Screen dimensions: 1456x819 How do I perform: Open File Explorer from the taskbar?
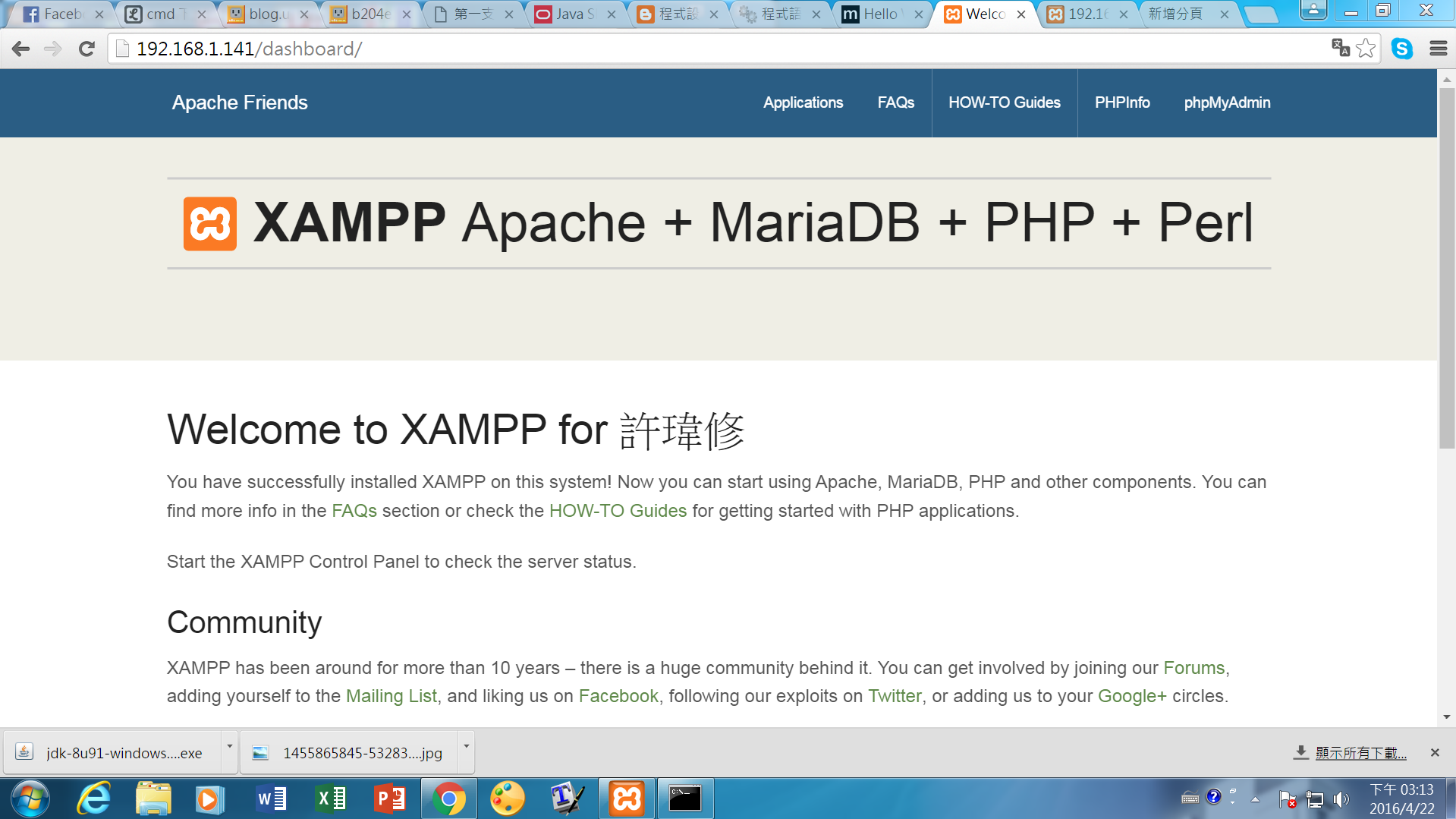tap(153, 799)
